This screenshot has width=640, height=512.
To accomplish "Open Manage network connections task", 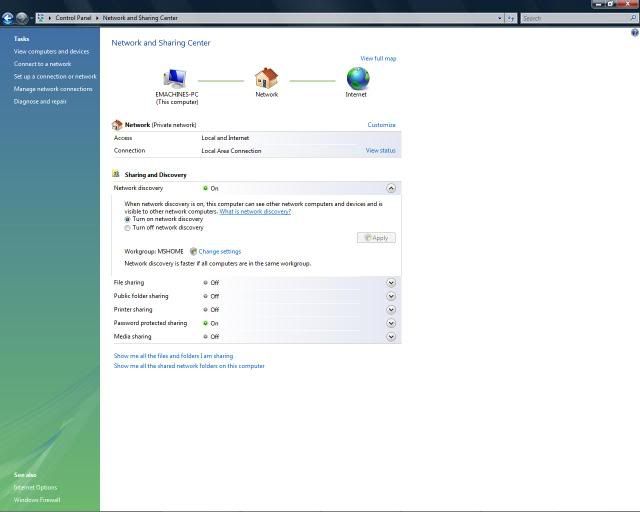I will (53, 89).
